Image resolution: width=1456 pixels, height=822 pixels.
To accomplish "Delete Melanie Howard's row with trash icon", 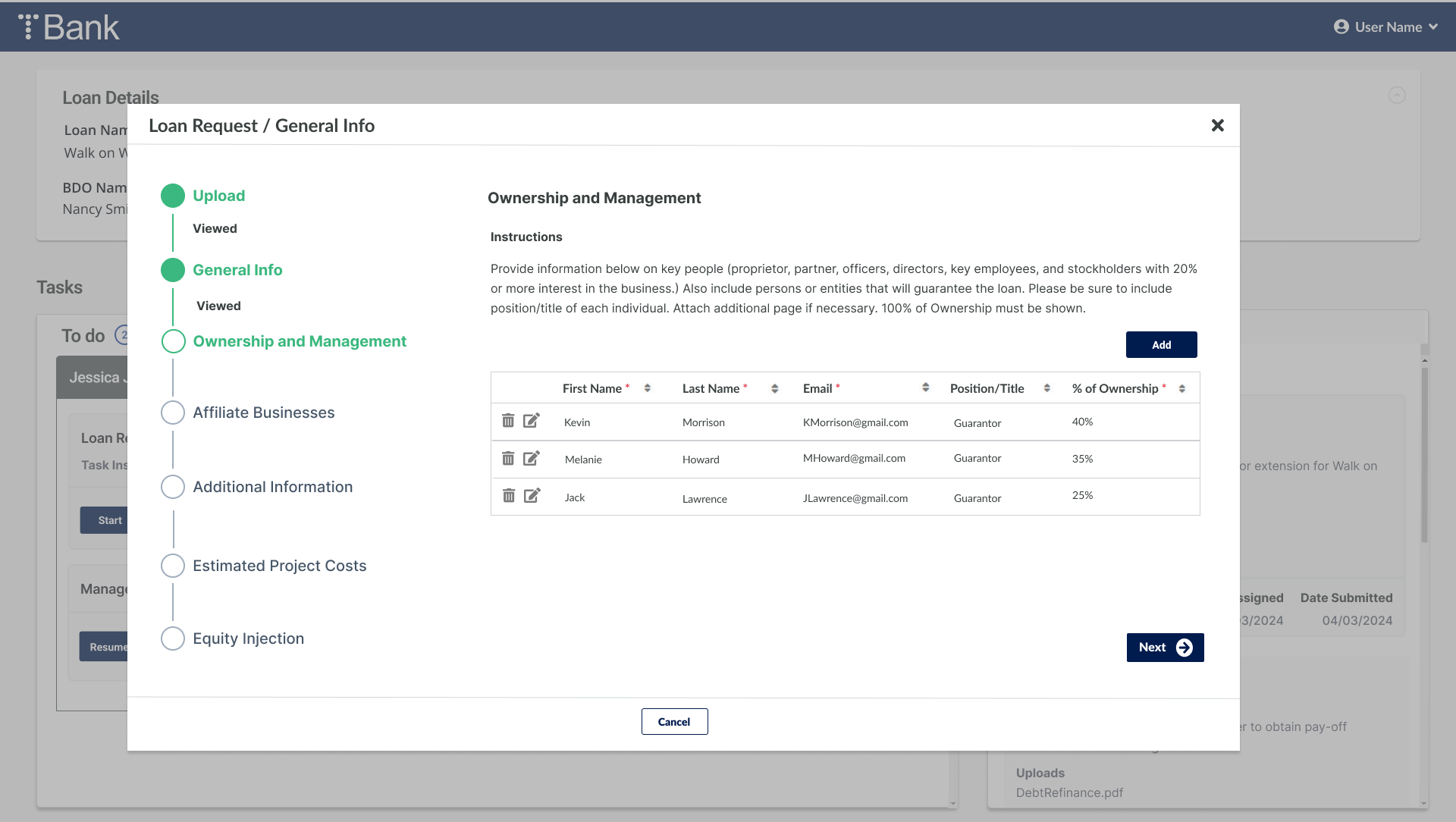I will pyautogui.click(x=508, y=458).
